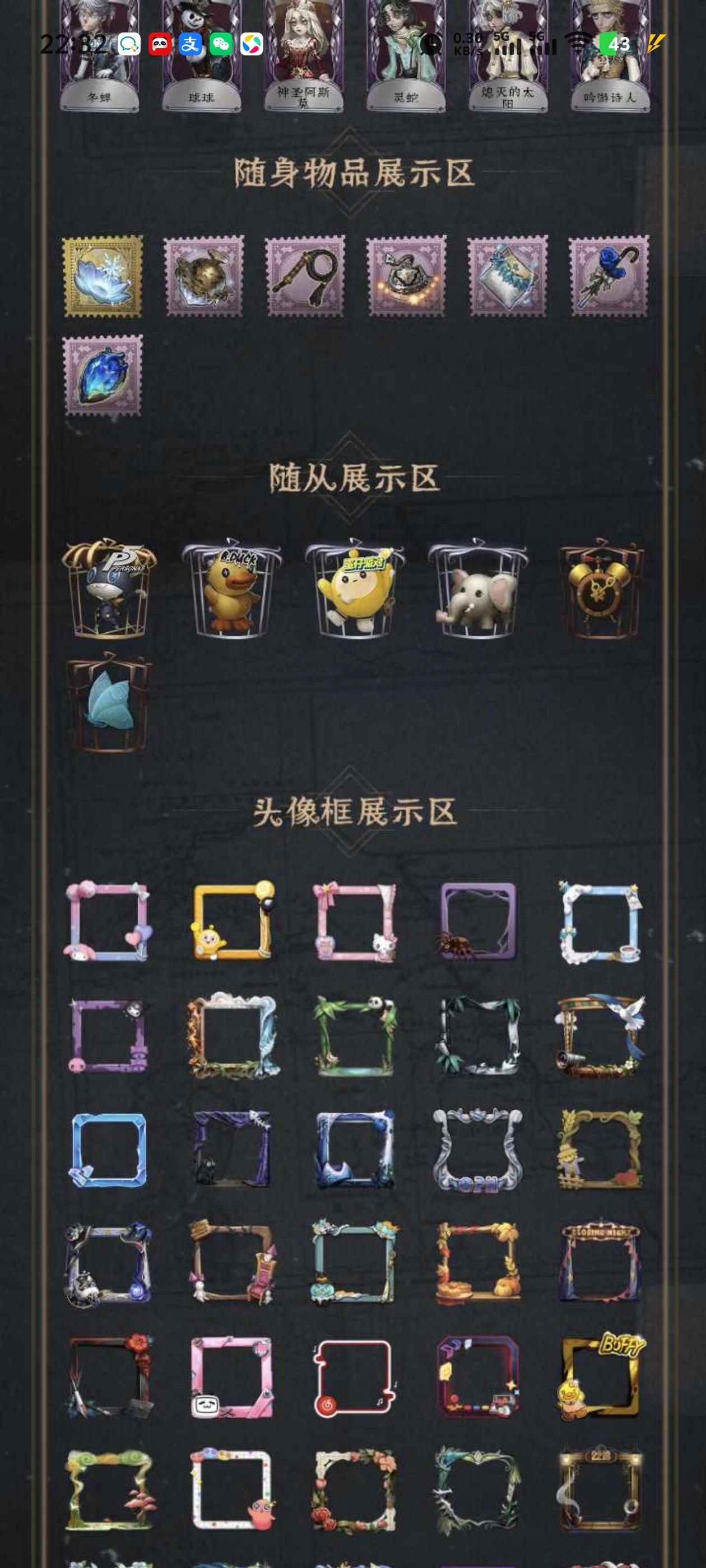Pick the Persona 5 Morgana pet
The width and height of the screenshot is (706, 1568).
coord(109,588)
